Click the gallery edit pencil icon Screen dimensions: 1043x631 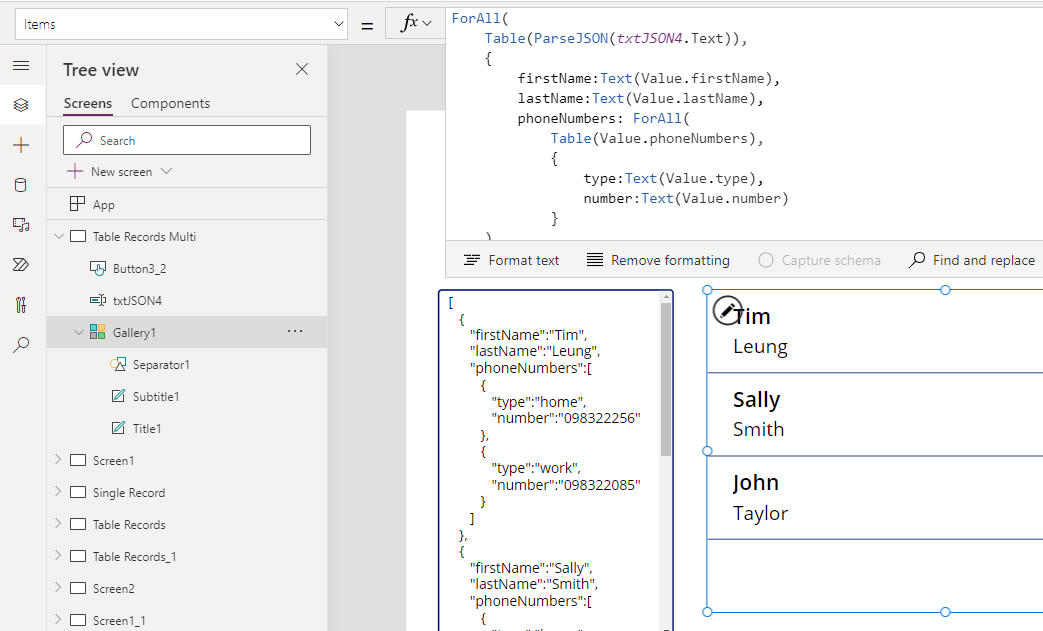pos(727,310)
